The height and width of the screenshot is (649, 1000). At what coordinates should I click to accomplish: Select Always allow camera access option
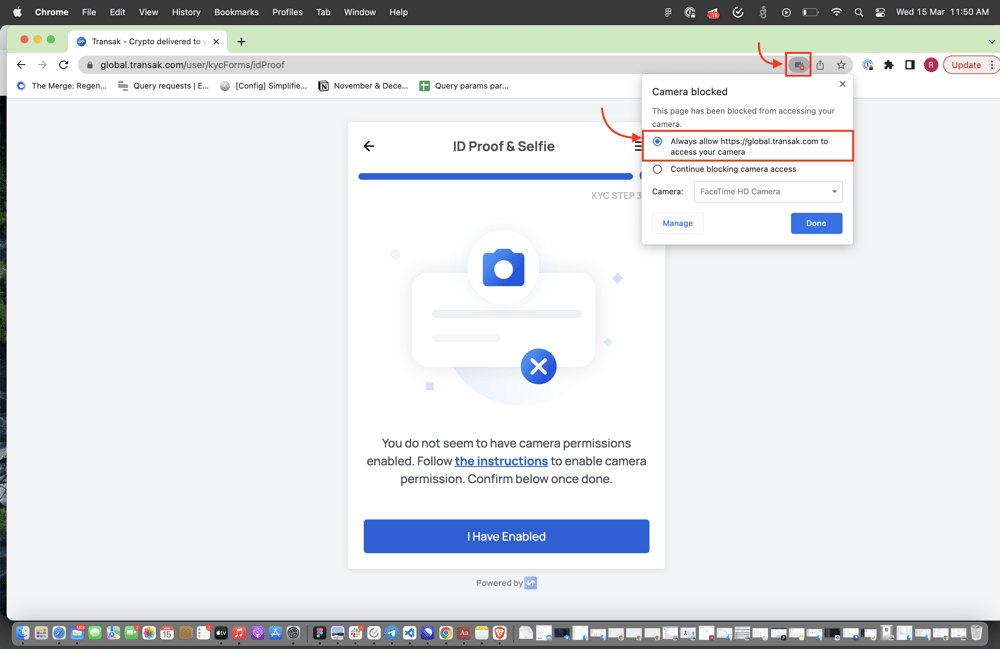(x=657, y=142)
